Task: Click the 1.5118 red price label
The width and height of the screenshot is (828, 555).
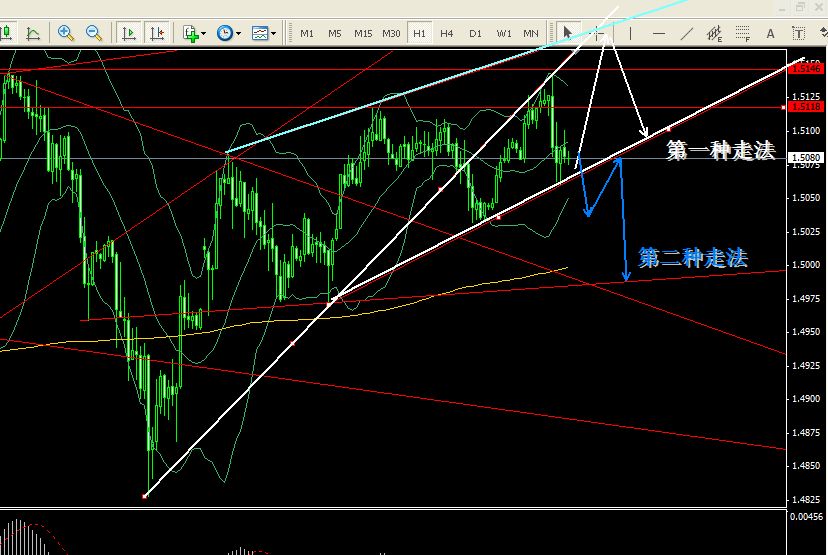Action: click(807, 107)
